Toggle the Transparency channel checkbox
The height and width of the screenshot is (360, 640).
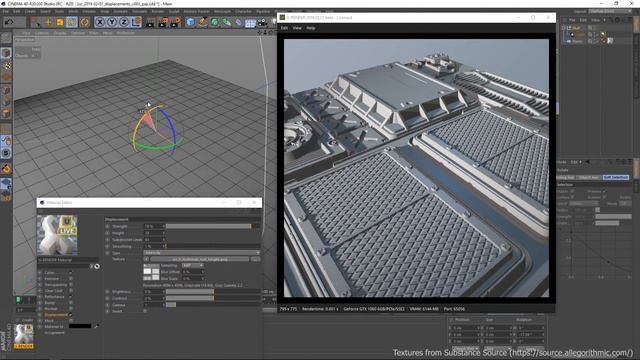[71, 285]
